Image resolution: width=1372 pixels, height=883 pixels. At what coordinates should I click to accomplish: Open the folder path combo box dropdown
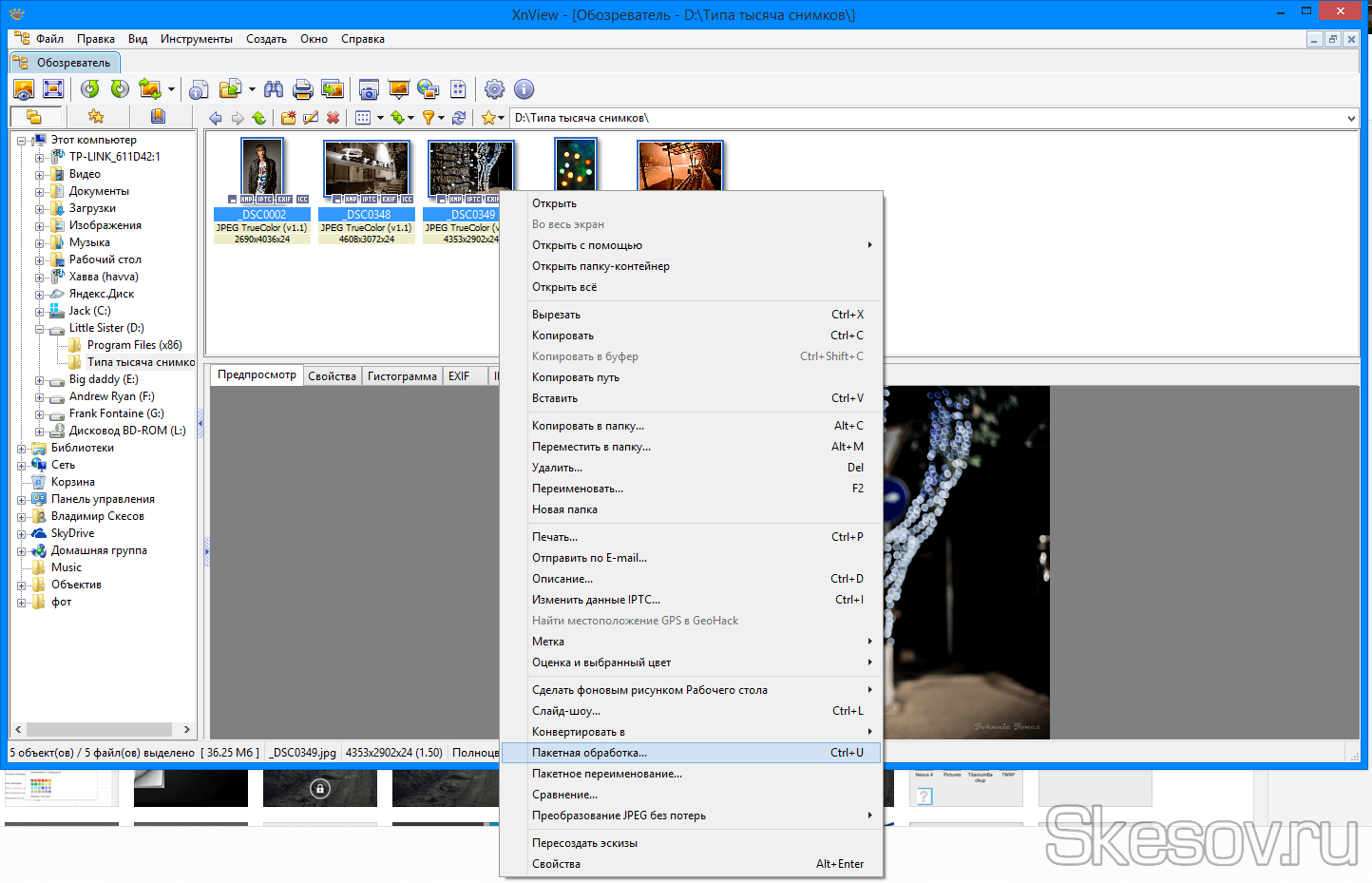click(1351, 119)
